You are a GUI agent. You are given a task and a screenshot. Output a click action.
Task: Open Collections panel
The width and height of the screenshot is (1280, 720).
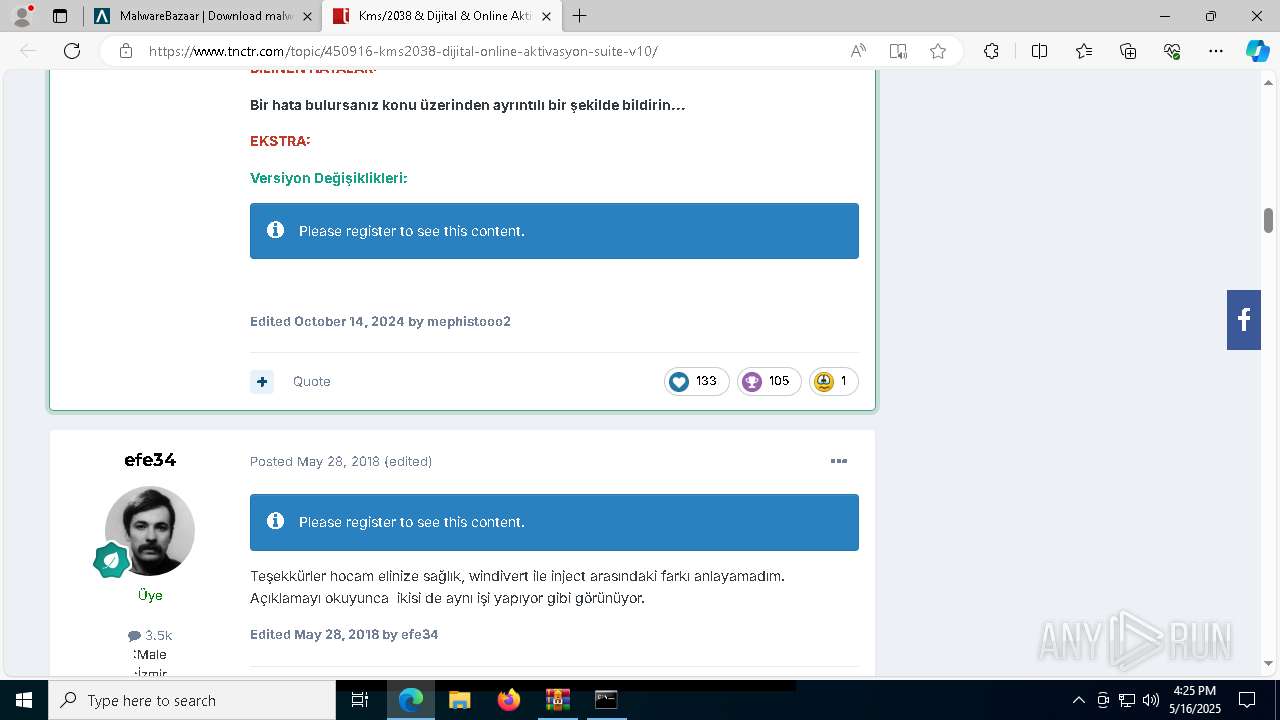[1128, 51]
